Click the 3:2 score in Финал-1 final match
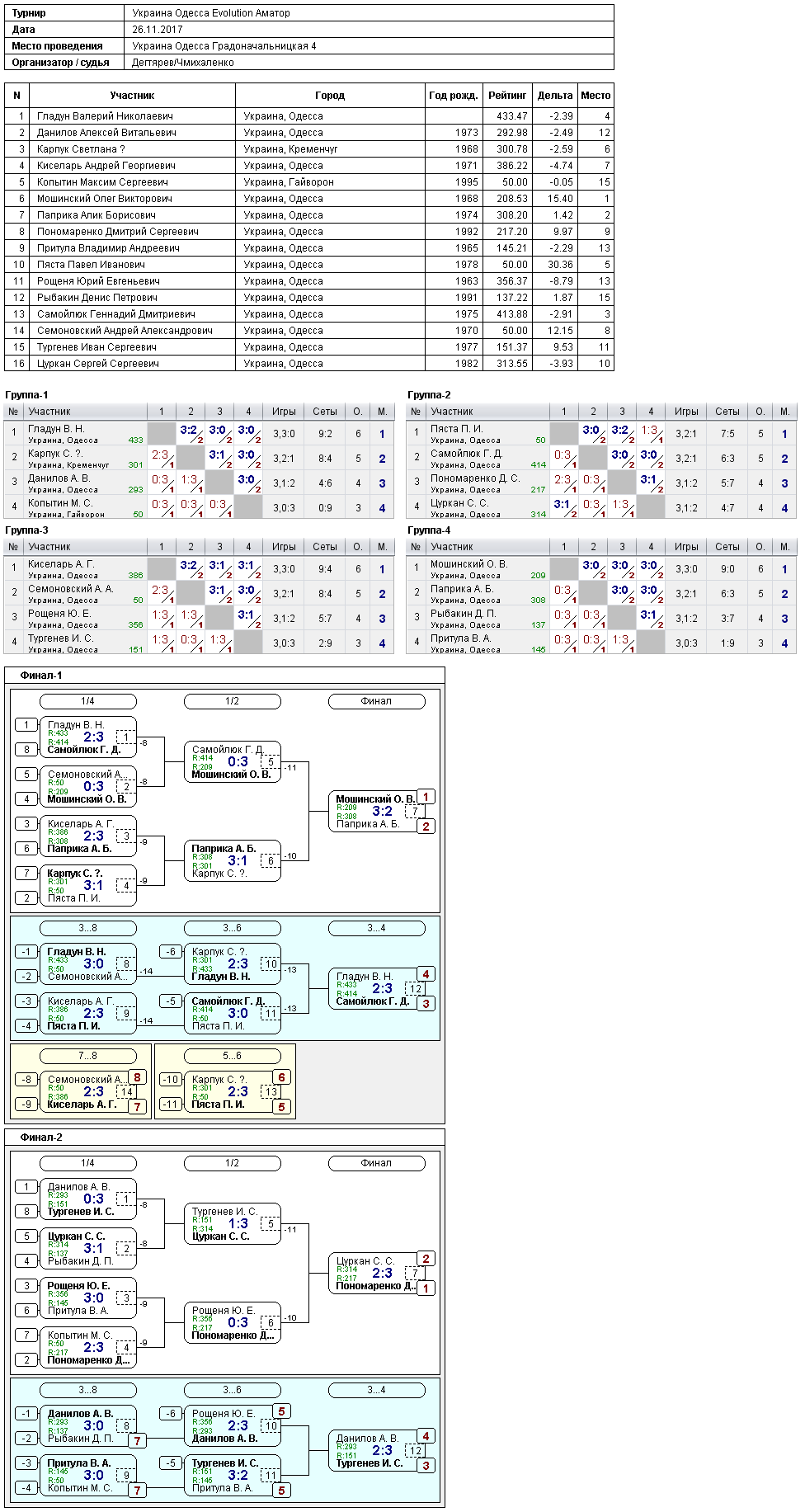Screen dimensions: 805x1512 [382, 812]
